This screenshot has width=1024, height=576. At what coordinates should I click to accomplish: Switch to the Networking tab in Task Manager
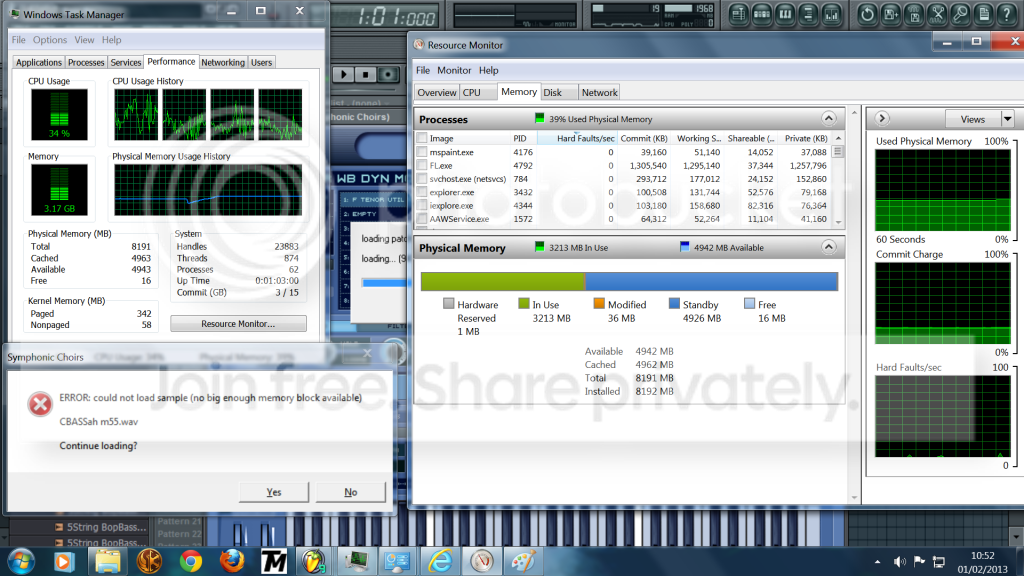coord(223,62)
